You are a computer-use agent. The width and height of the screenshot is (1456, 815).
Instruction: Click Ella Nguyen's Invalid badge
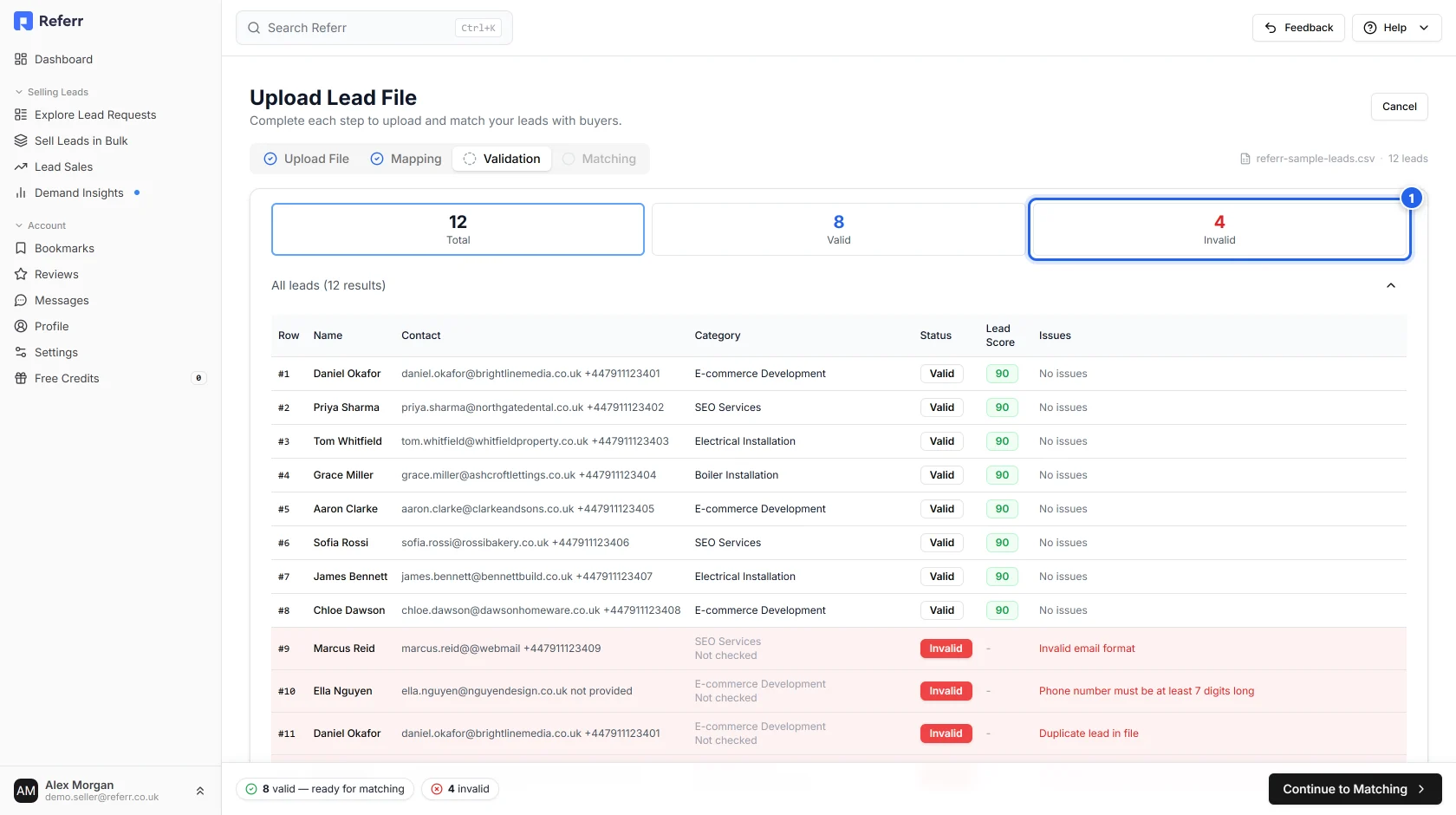click(x=946, y=691)
